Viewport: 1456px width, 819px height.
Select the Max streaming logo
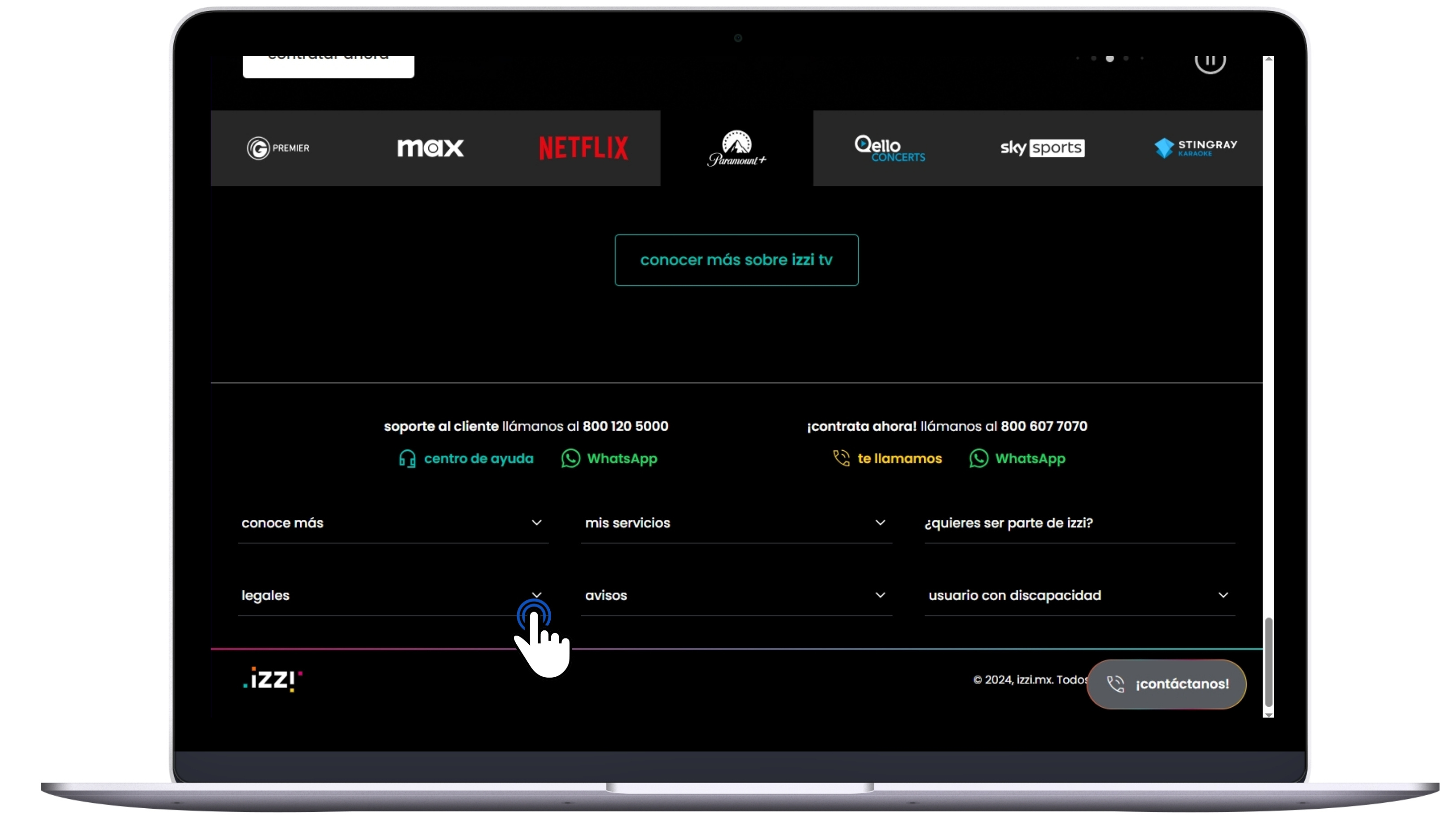[x=430, y=148]
